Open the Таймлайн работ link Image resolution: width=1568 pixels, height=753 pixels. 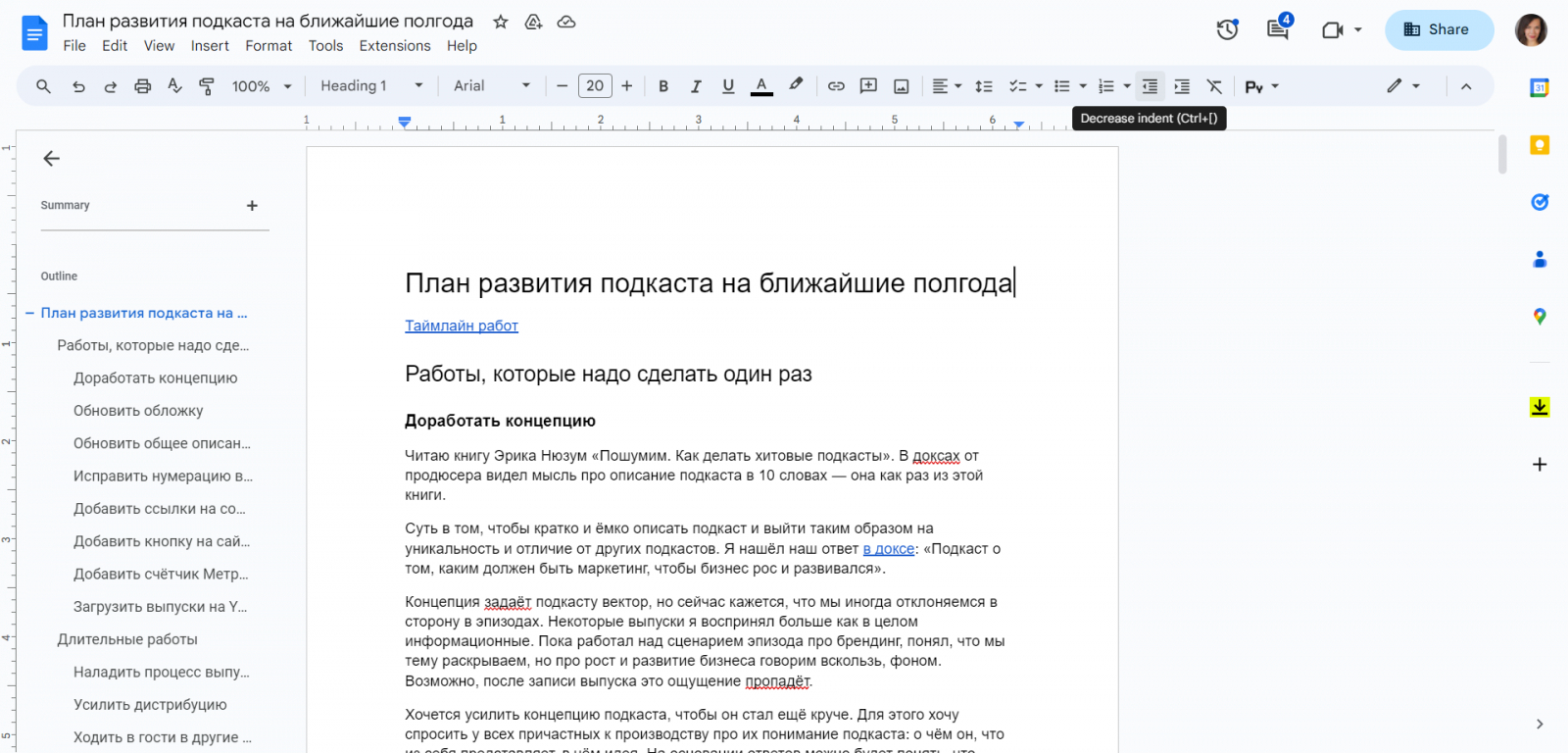pos(462,326)
